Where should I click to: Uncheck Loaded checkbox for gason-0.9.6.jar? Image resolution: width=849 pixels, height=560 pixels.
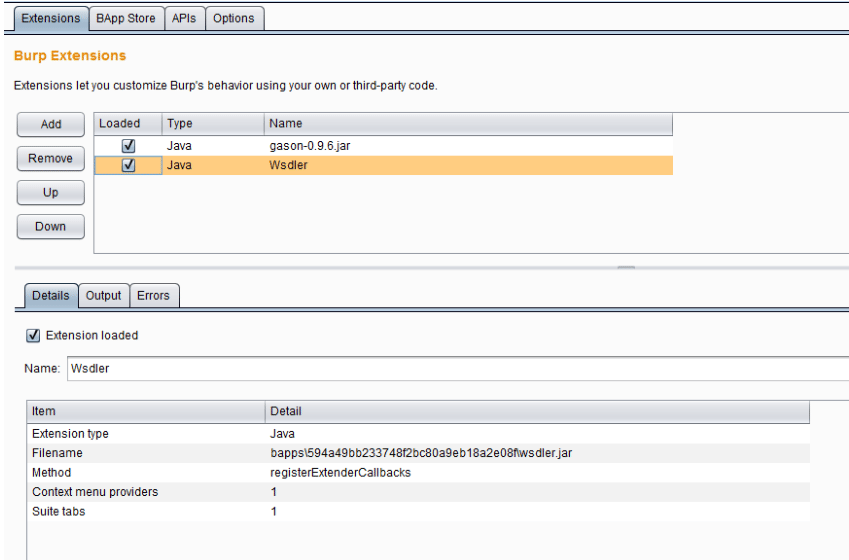pos(128,146)
